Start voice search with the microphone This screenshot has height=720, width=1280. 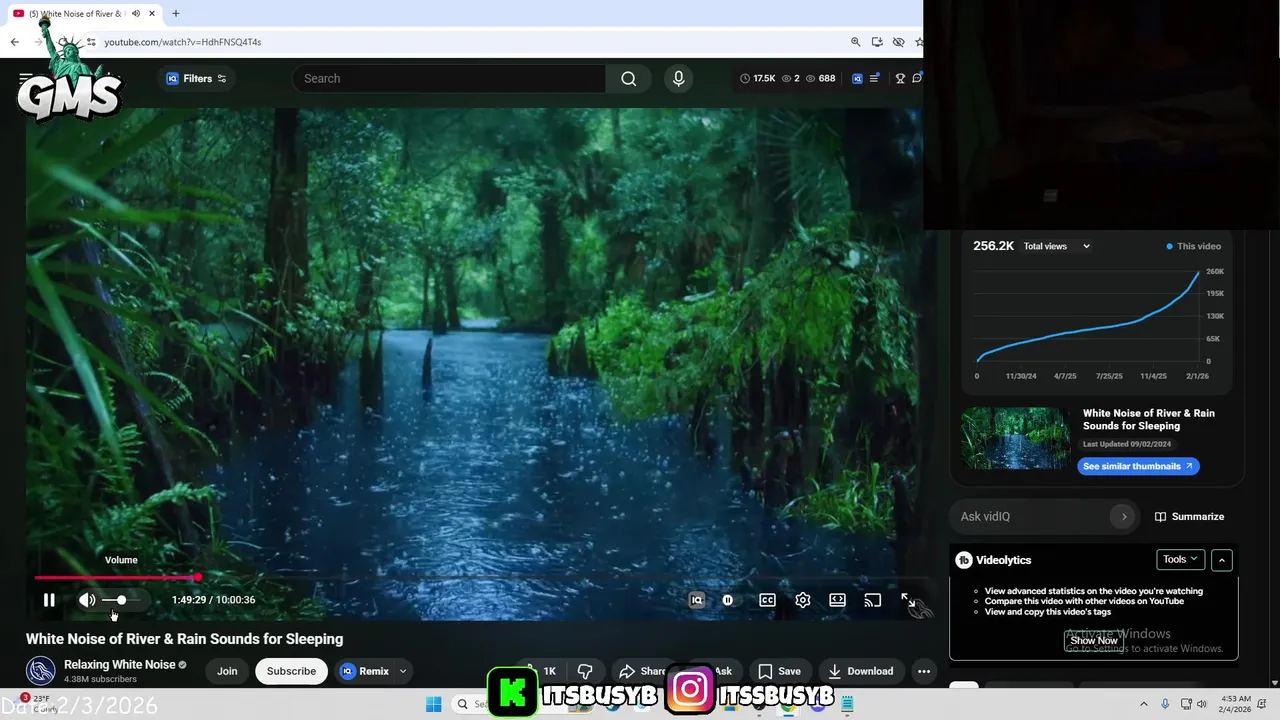coord(679,78)
